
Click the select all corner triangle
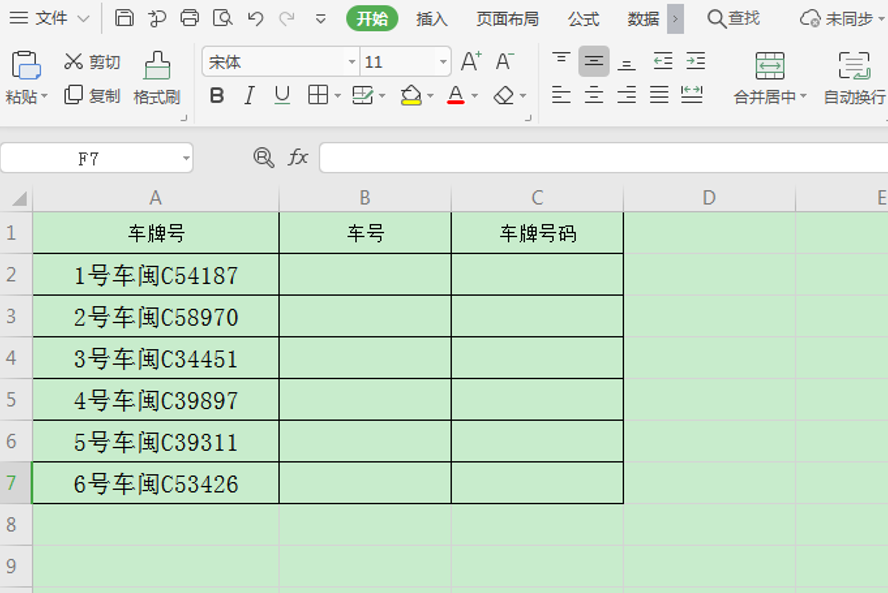coord(18,198)
